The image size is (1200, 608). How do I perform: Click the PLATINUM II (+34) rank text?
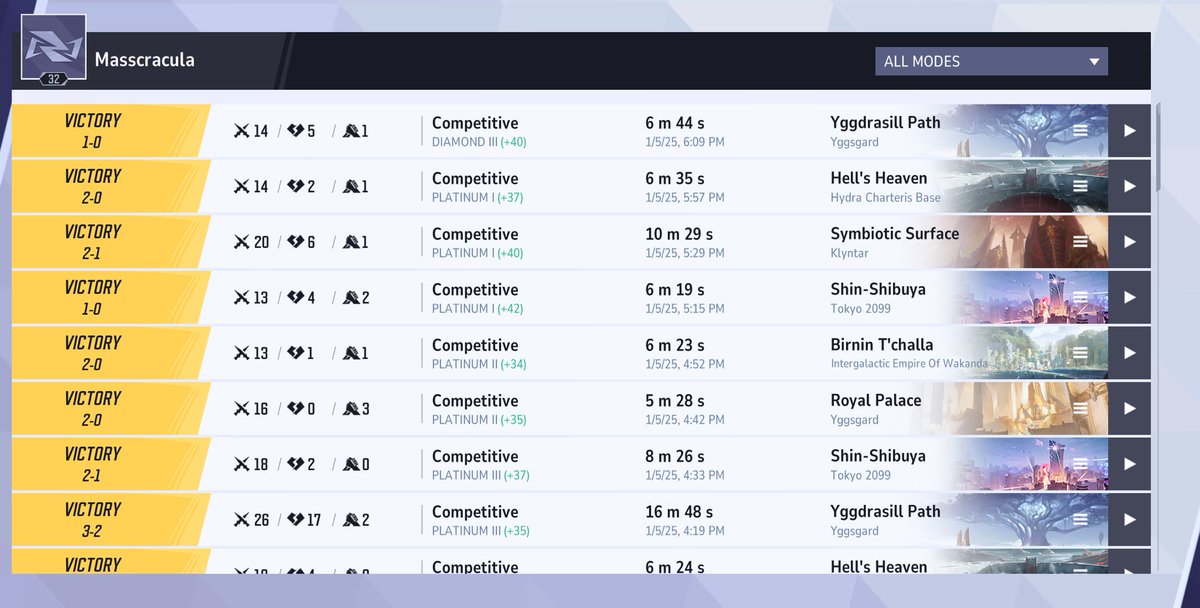(479, 364)
